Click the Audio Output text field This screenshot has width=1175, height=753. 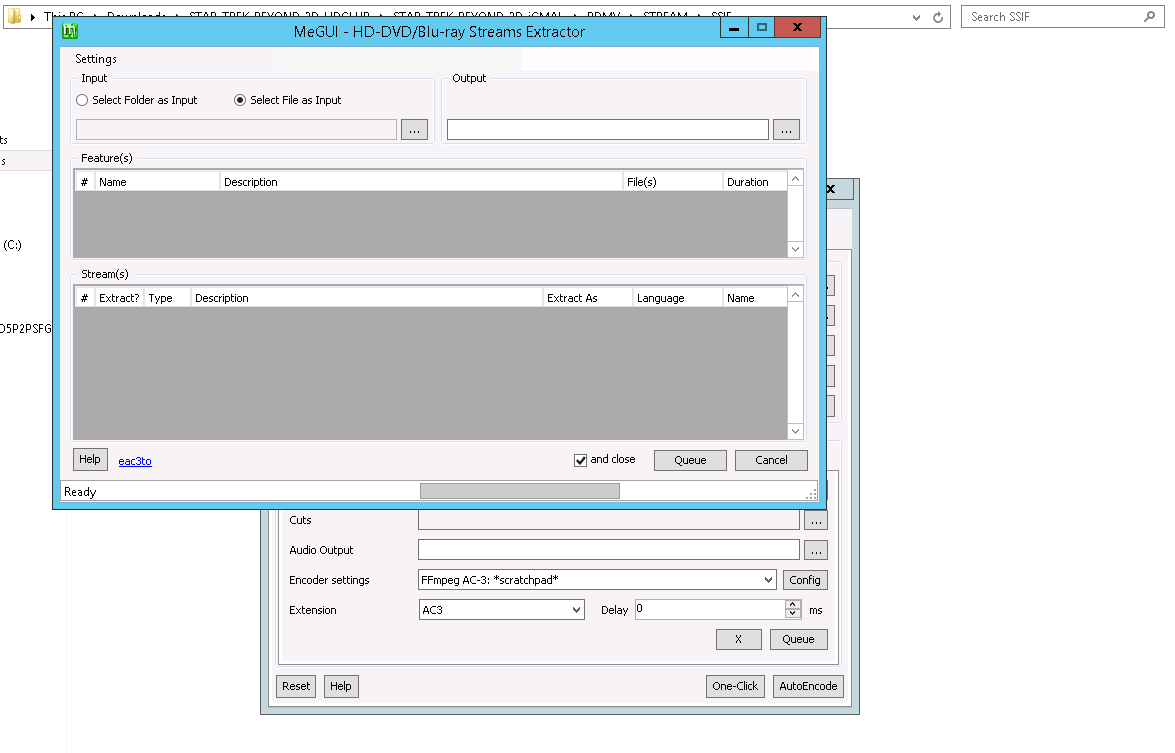(x=608, y=549)
